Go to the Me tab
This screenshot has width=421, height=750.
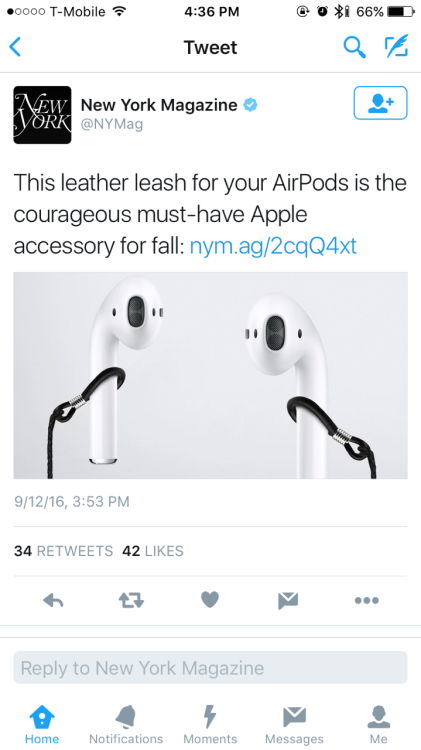coord(378,725)
